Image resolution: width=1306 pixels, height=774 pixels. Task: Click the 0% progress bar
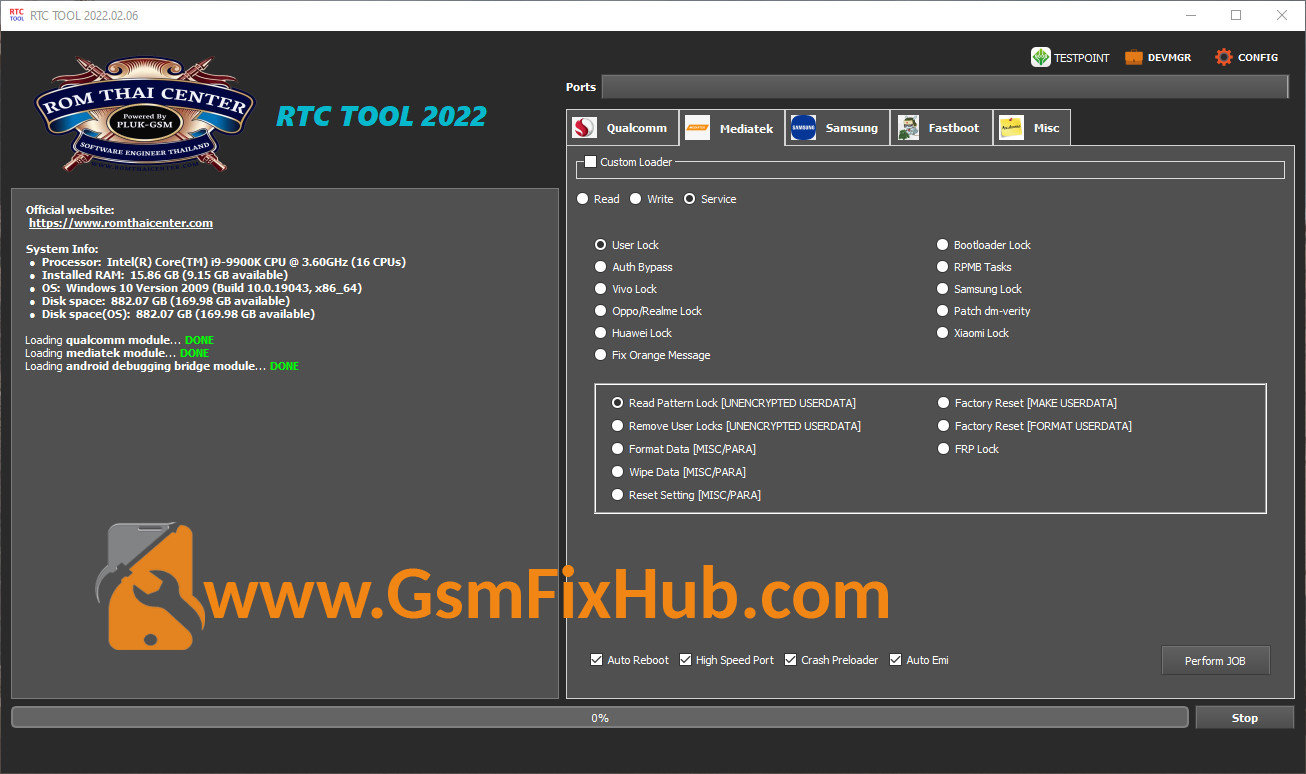pyautogui.click(x=600, y=718)
